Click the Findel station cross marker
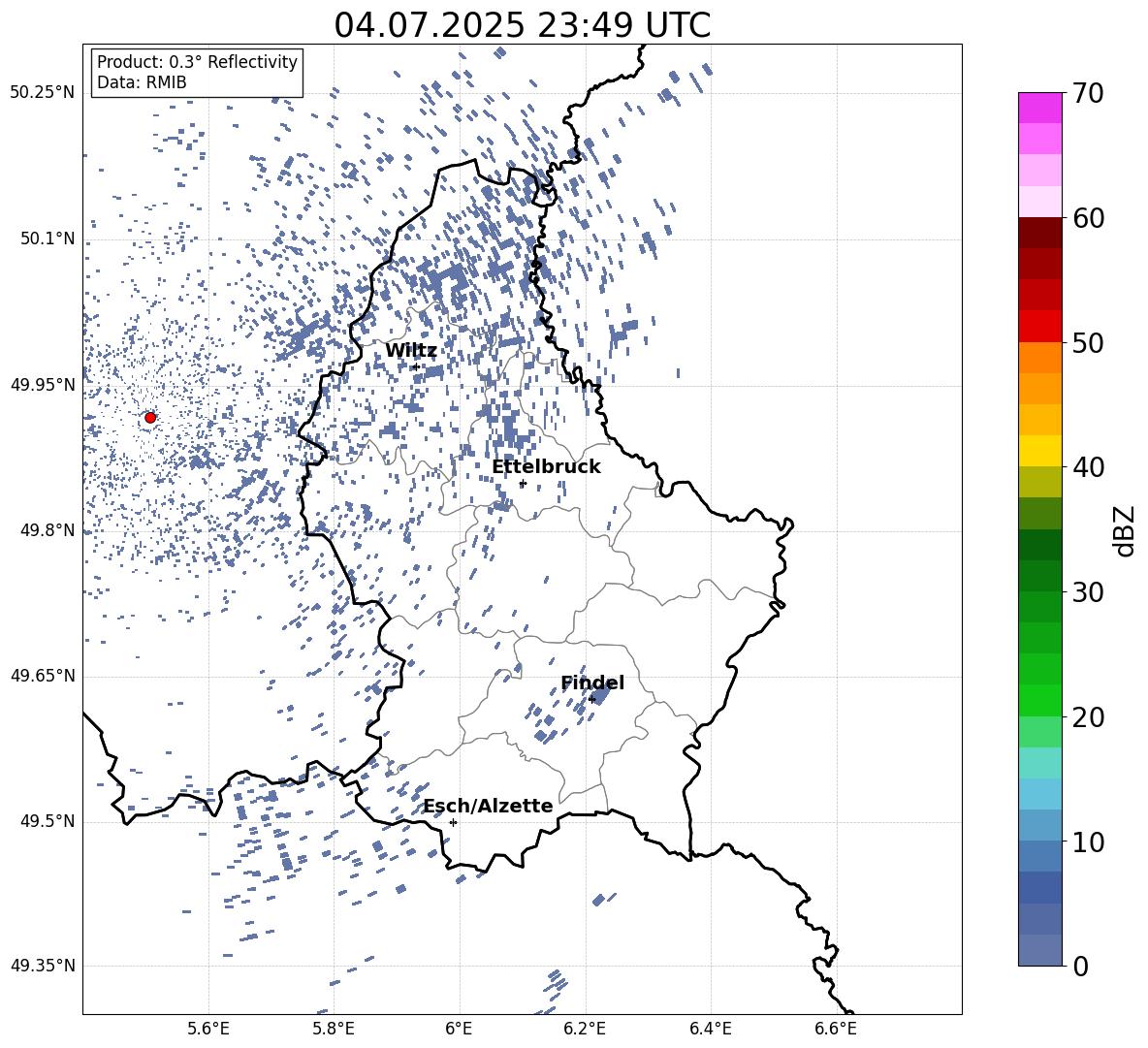Viewport: 1148px width, 1048px height. (x=591, y=700)
